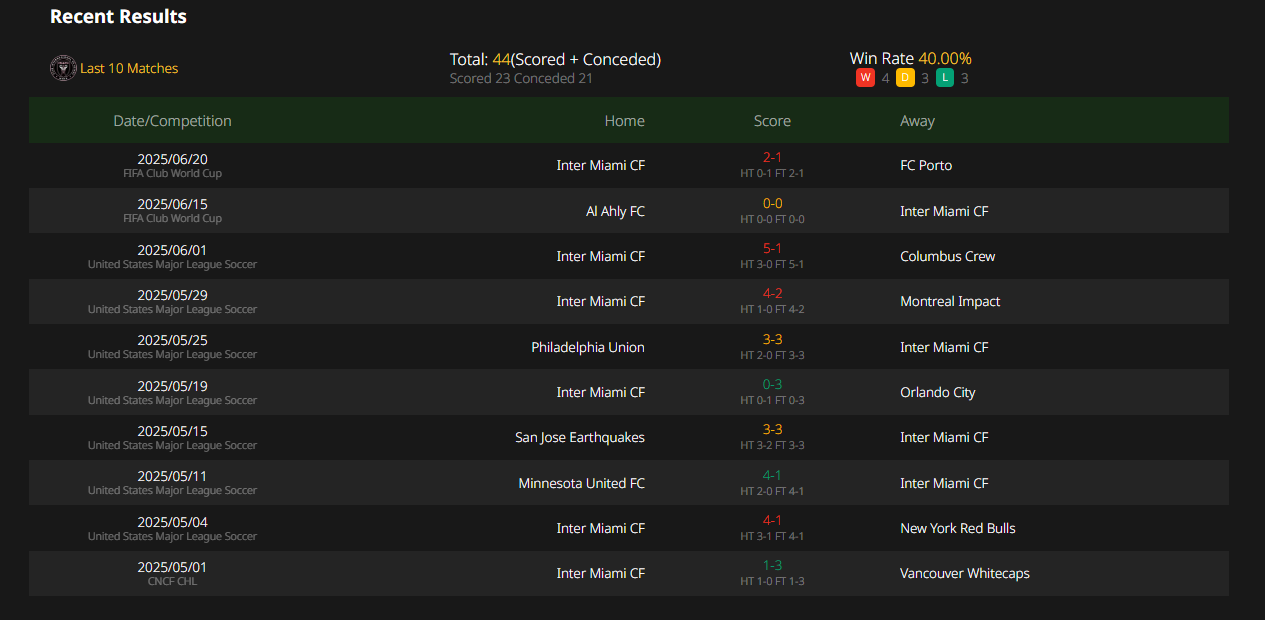
Task: Click the Home column header
Action: click(625, 121)
